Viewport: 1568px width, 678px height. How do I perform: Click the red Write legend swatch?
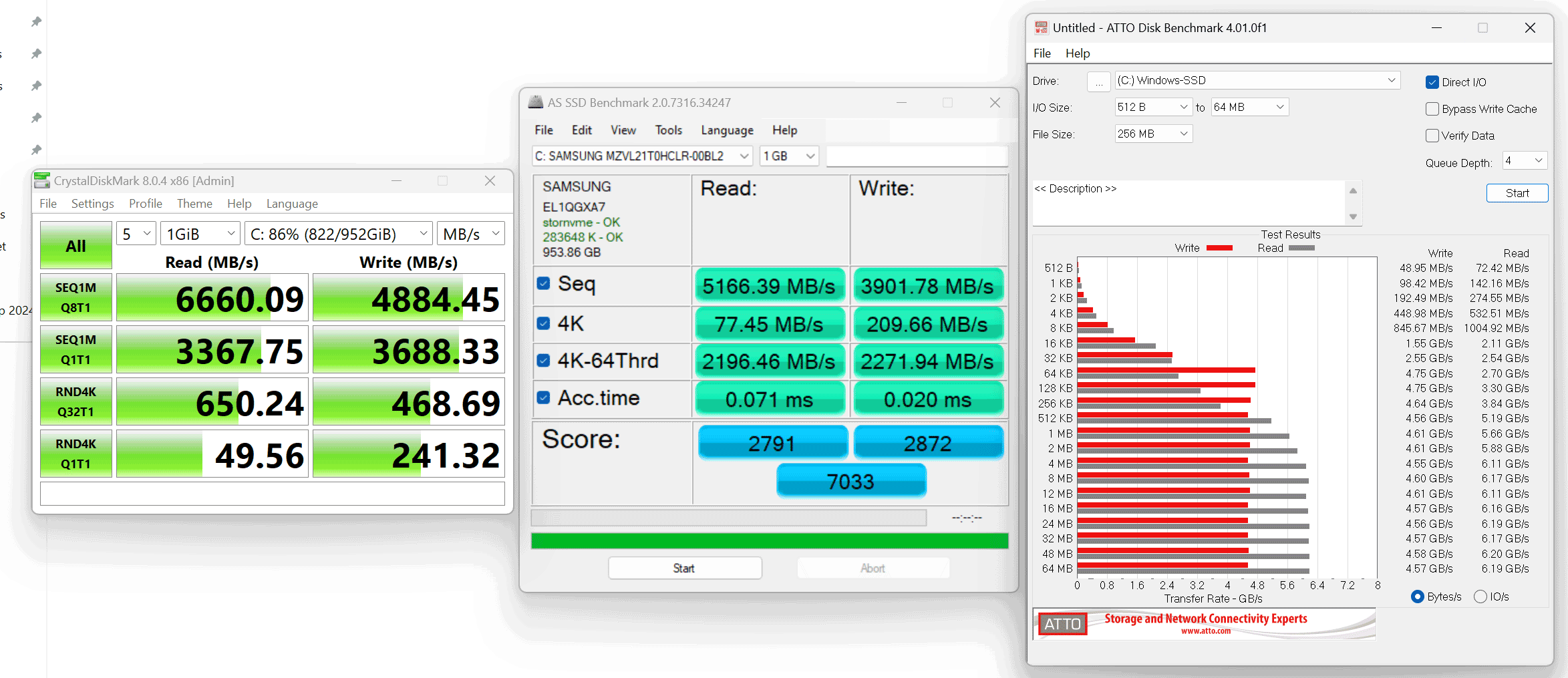1219,248
